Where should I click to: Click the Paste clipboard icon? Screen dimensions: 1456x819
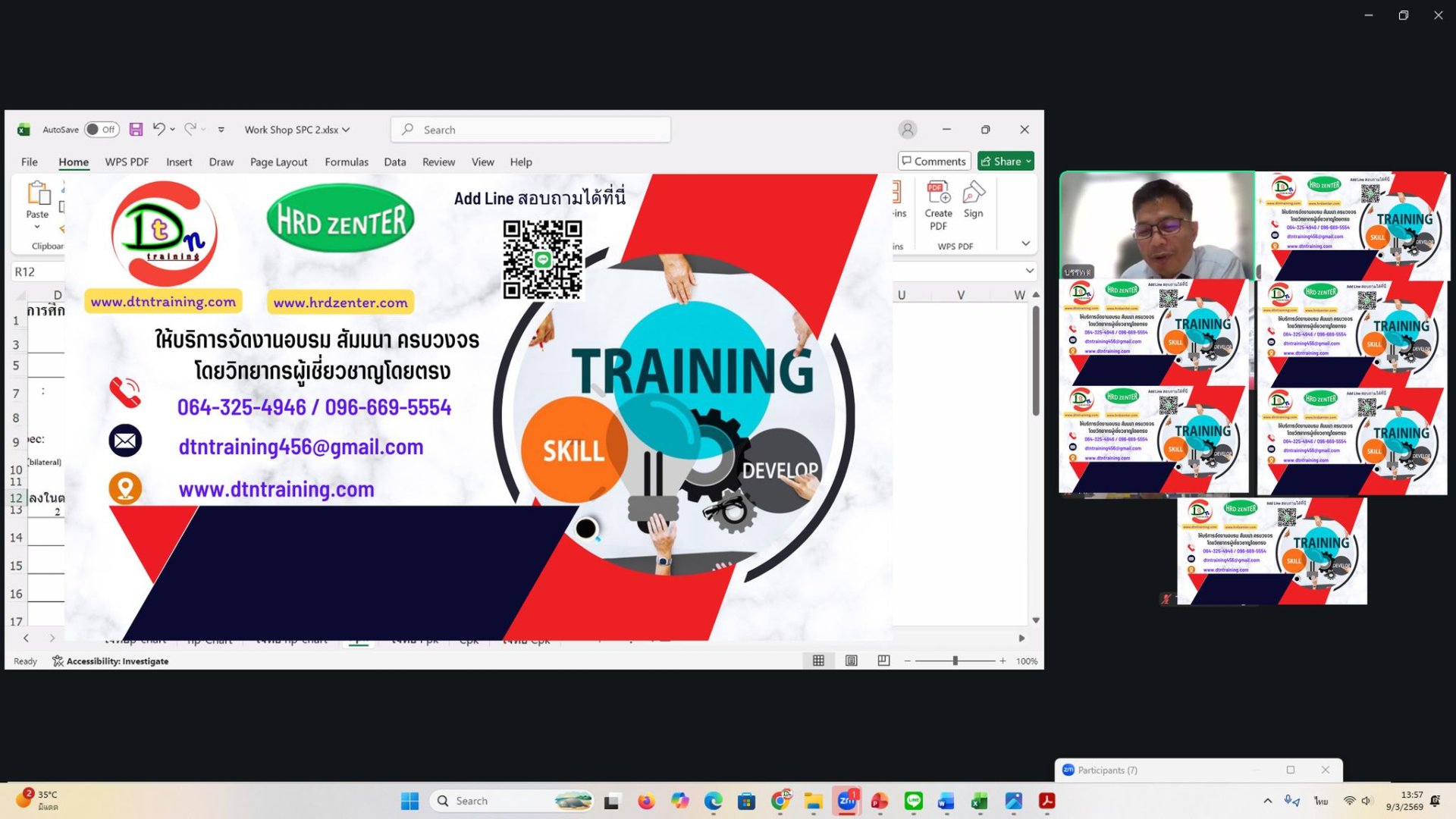pyautogui.click(x=37, y=194)
